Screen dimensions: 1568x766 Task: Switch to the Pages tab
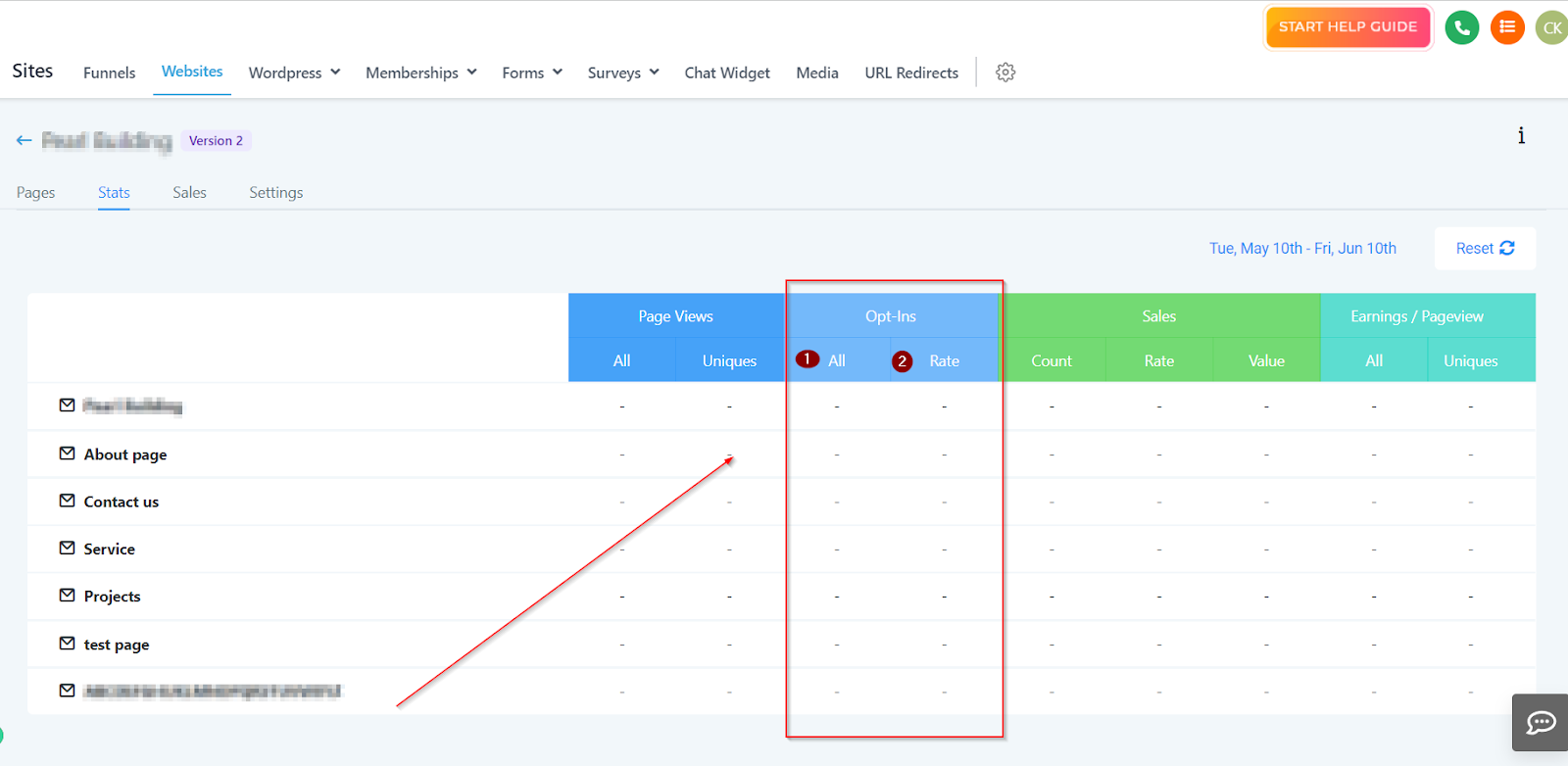pos(35,193)
